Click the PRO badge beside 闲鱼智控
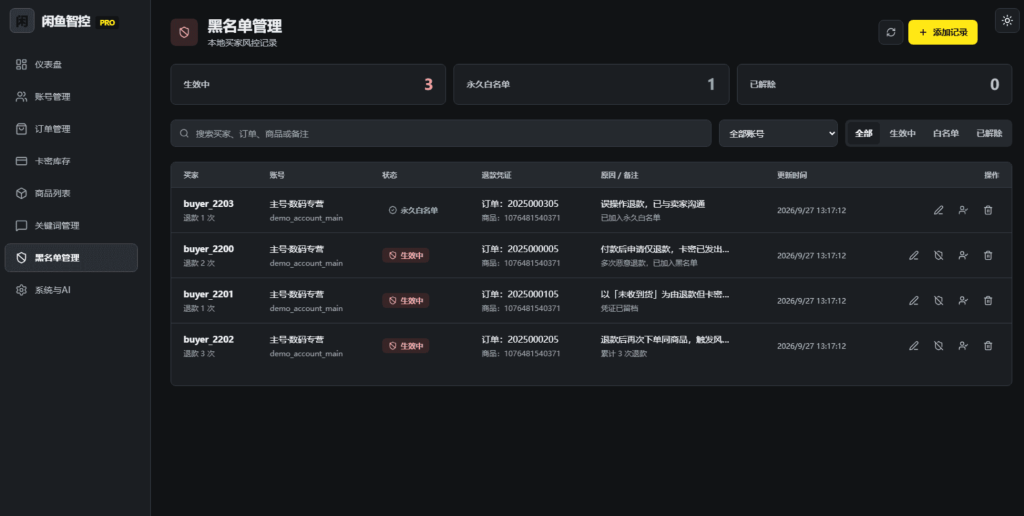This screenshot has height=516, width=1024. point(107,22)
